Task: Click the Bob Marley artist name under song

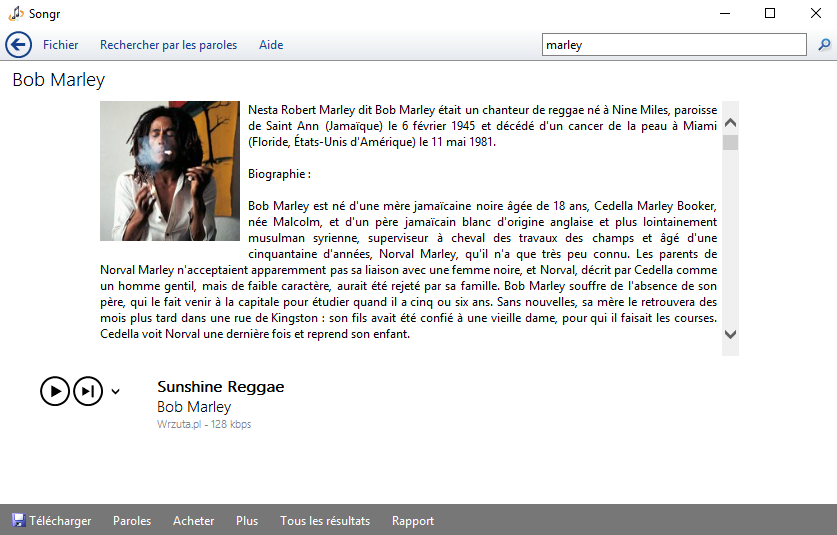Action: [x=194, y=407]
